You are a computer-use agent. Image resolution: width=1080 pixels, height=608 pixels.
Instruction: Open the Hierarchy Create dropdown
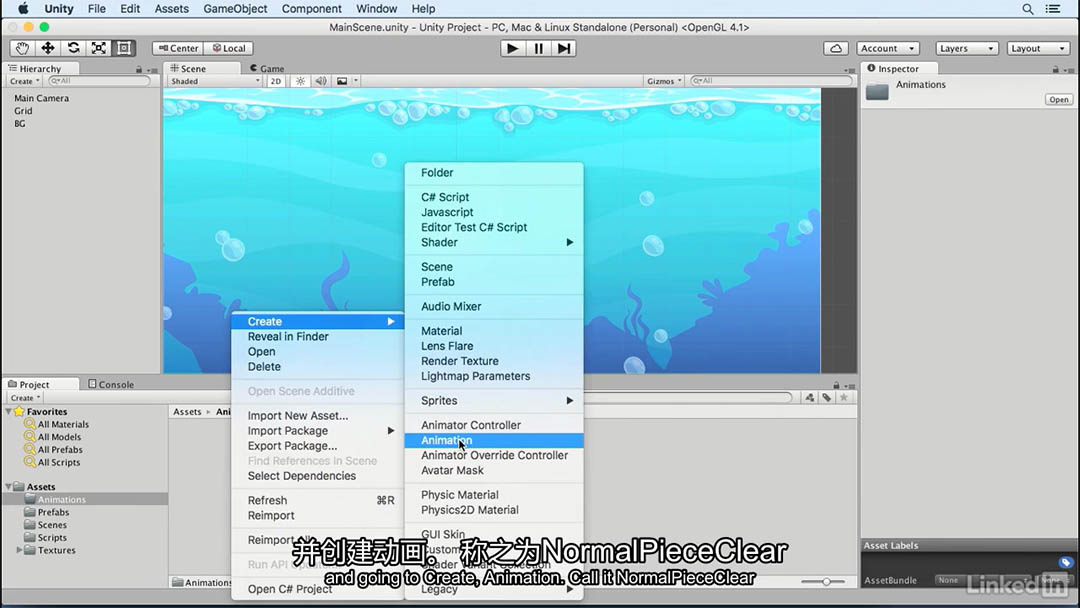24,81
